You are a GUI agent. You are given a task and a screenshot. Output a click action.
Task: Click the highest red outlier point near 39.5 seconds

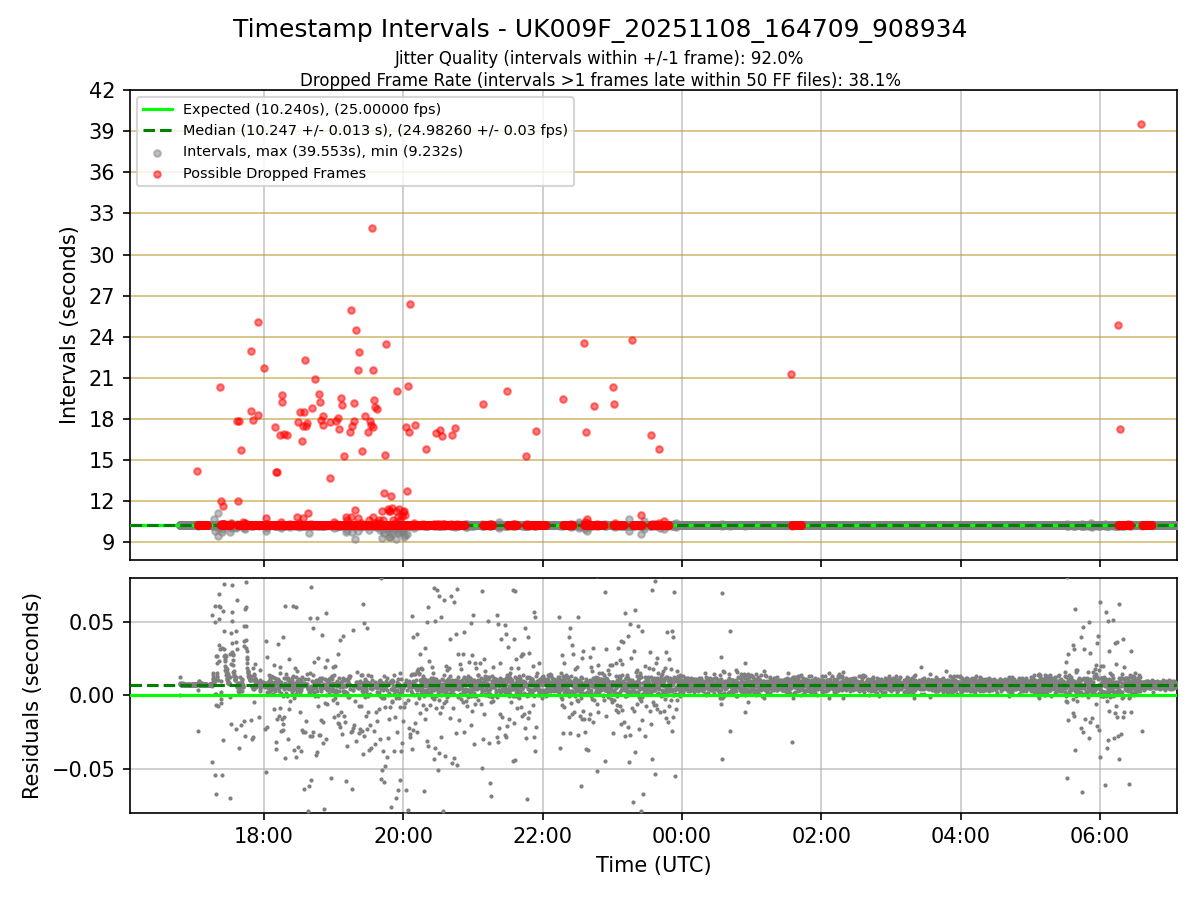point(1141,124)
